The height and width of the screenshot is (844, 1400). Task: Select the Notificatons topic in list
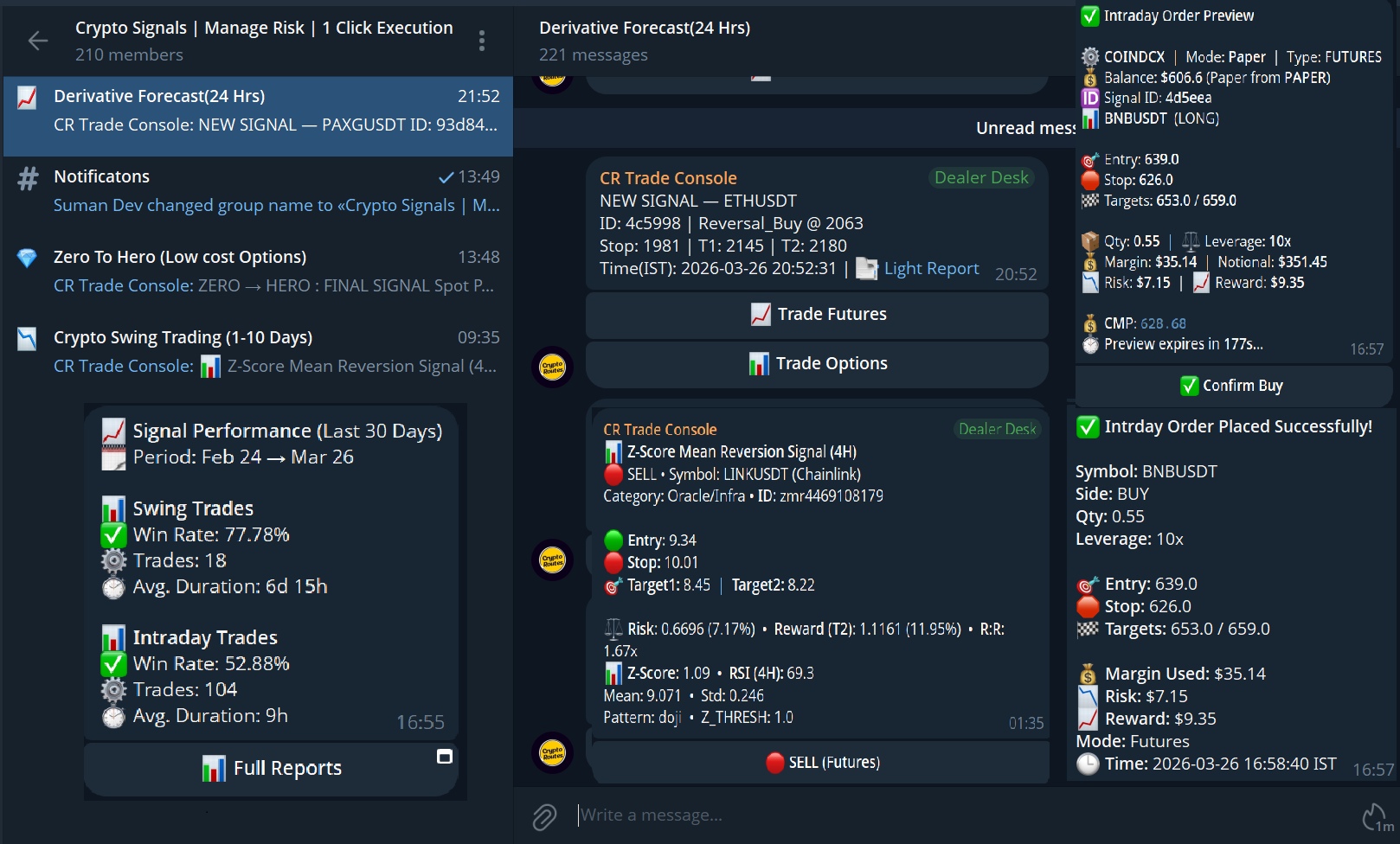258,190
